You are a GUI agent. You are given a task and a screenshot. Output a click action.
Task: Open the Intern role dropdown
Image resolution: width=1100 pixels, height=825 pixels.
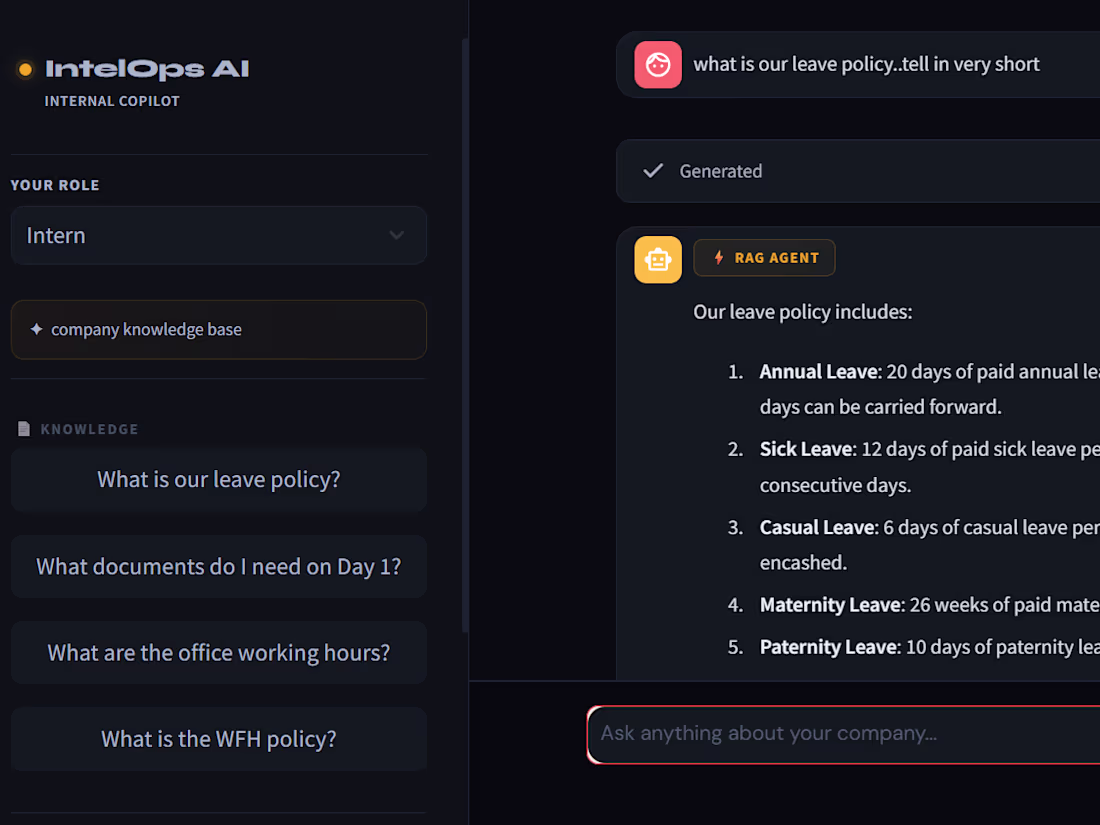click(218, 236)
